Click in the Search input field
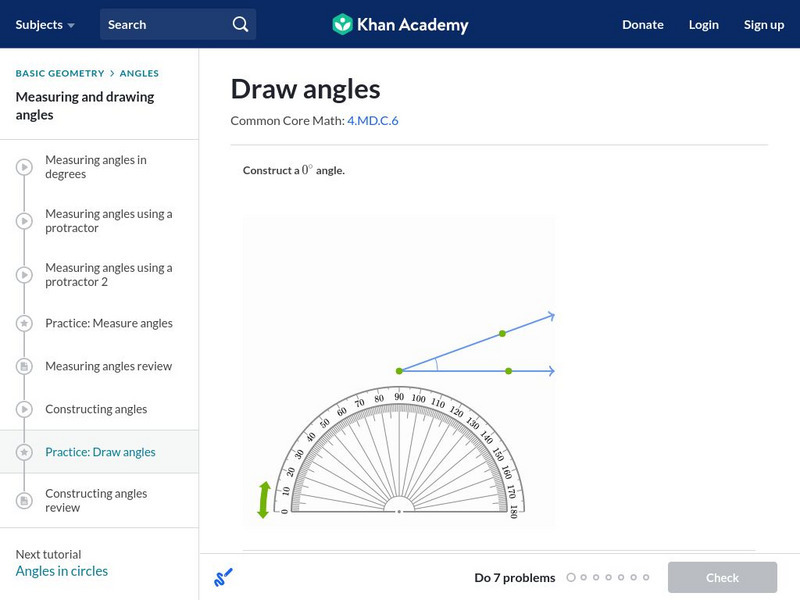The width and height of the screenshot is (800, 600). click(x=165, y=24)
